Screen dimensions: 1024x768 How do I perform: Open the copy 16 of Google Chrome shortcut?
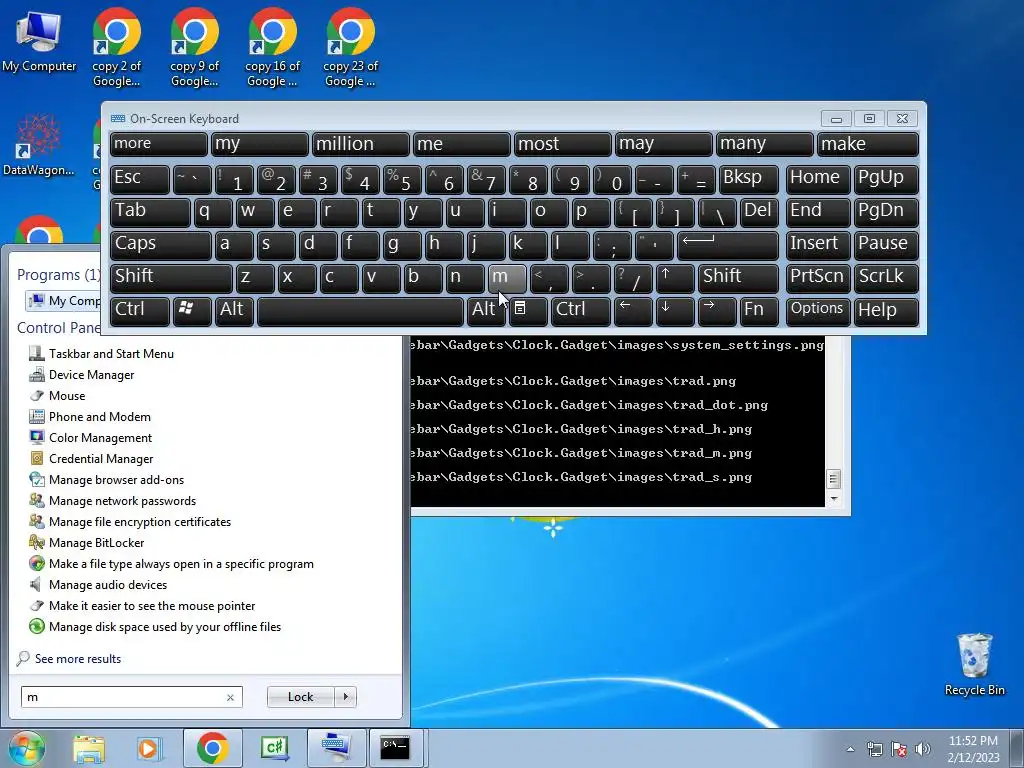click(x=272, y=48)
